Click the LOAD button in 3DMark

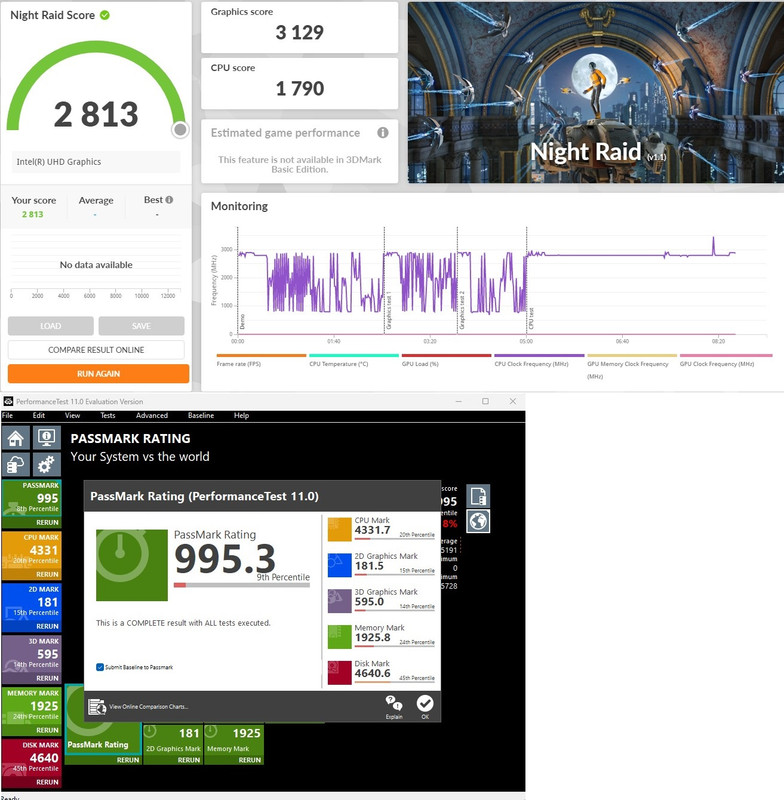(50, 326)
